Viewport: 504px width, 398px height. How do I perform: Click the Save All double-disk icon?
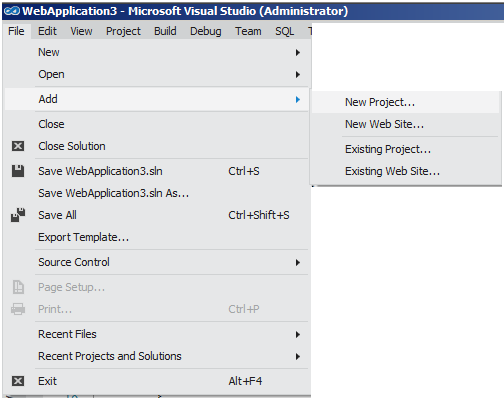click(x=18, y=215)
